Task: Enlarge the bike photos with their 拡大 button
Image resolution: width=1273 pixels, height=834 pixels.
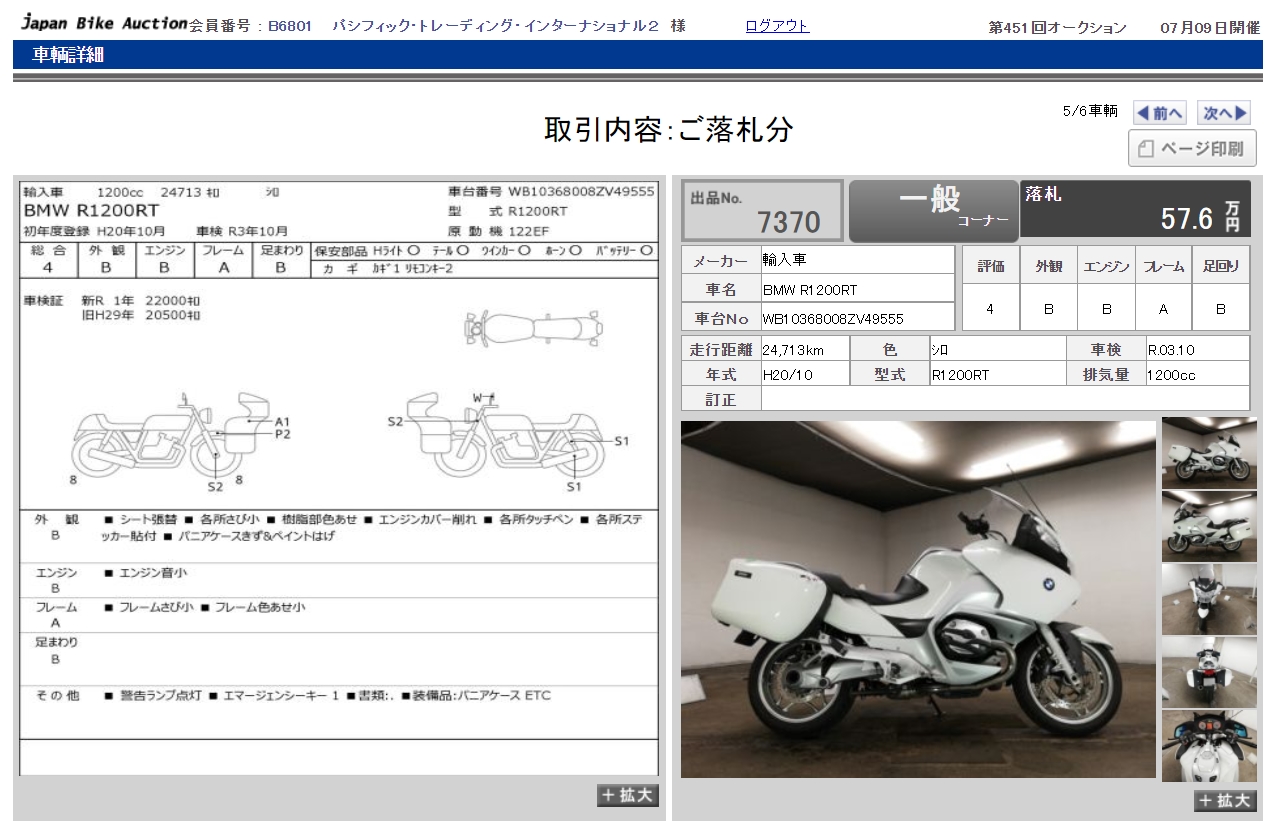Action: 1225,800
